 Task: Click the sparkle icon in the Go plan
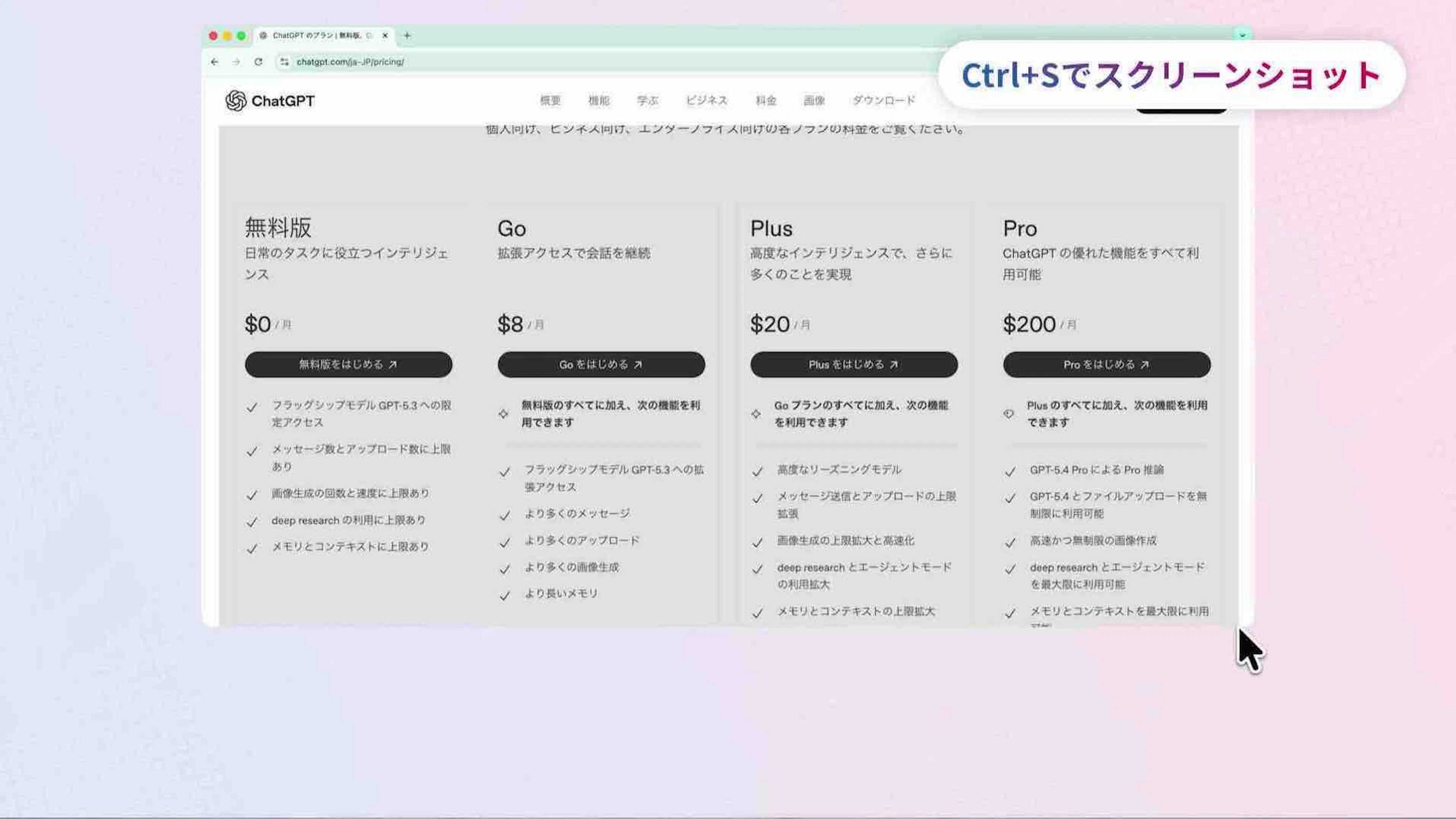point(503,414)
